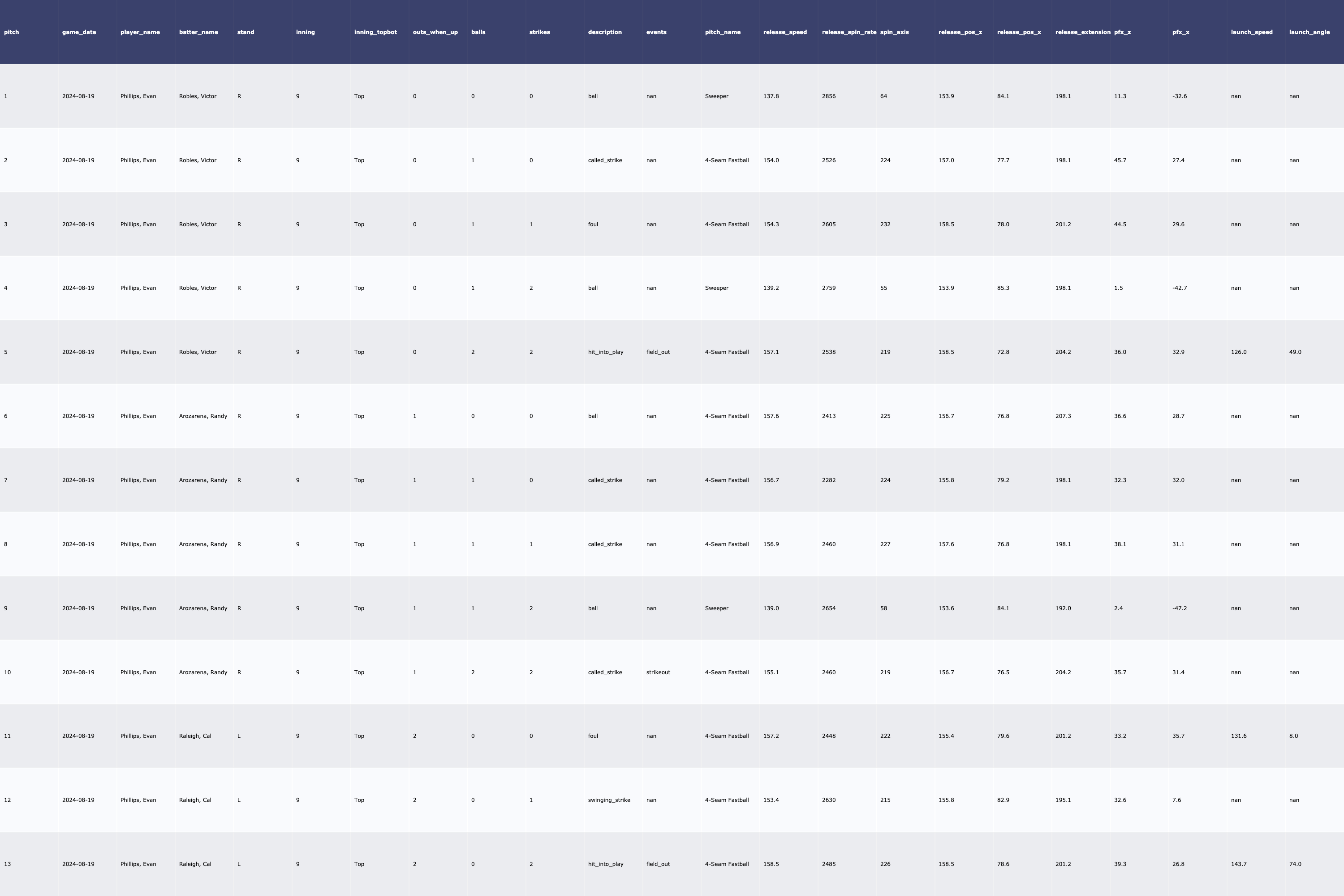Screen dimensions: 1344x896
Task: Click Arozarena, Randy in row 6
Action: pos(203,416)
